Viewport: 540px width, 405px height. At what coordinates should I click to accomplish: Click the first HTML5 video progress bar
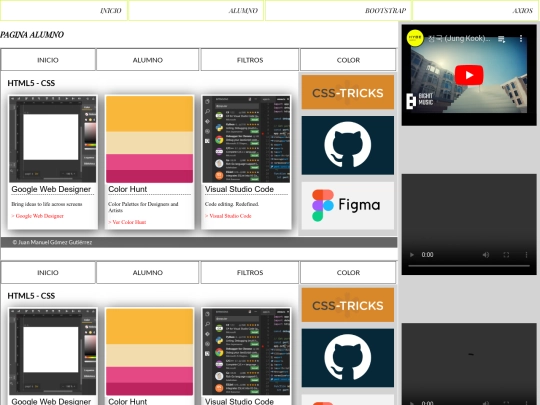469,266
